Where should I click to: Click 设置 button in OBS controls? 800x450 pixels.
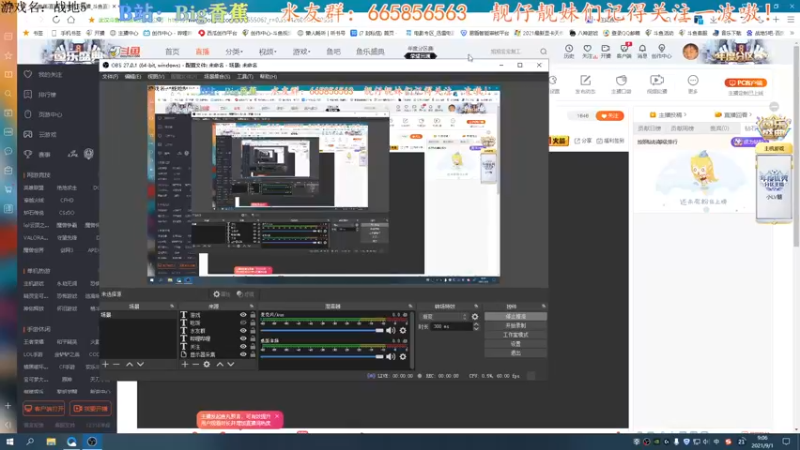515,344
